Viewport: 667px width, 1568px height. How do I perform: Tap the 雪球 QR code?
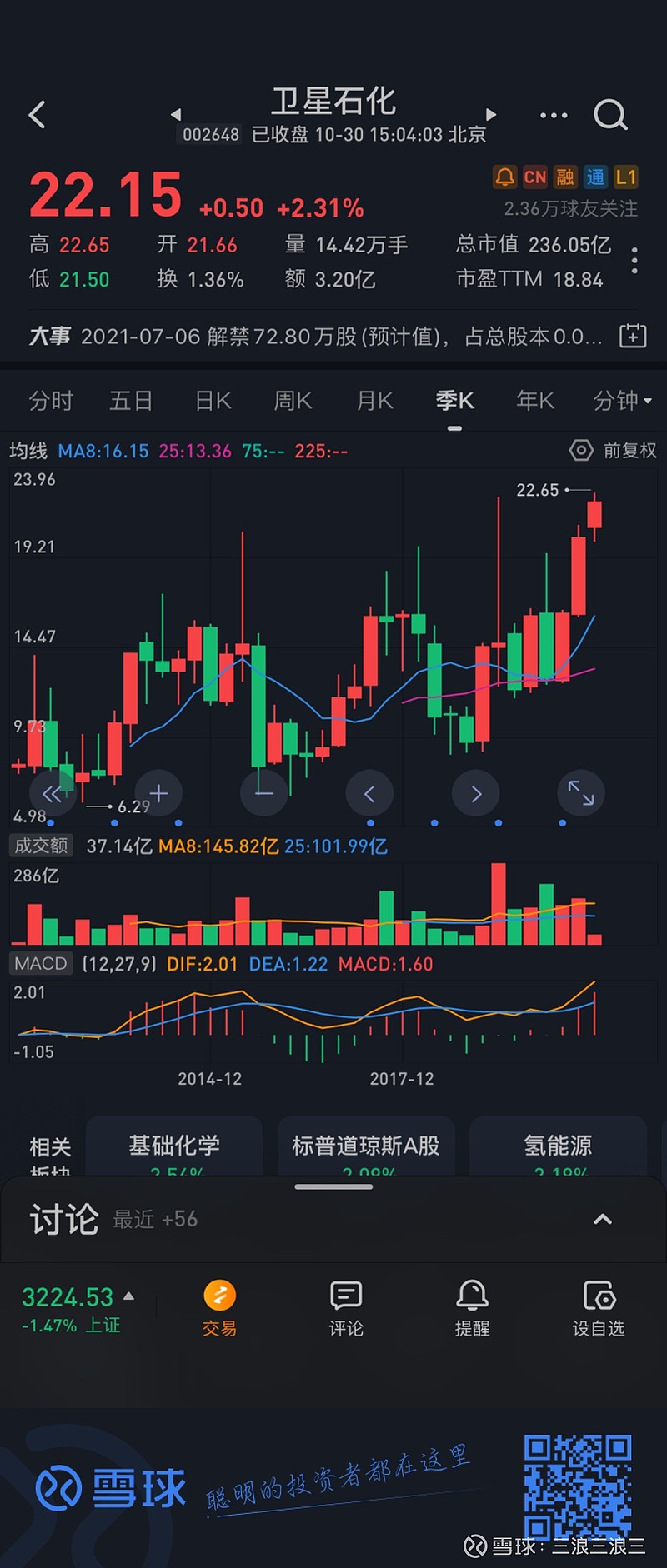tap(578, 1487)
